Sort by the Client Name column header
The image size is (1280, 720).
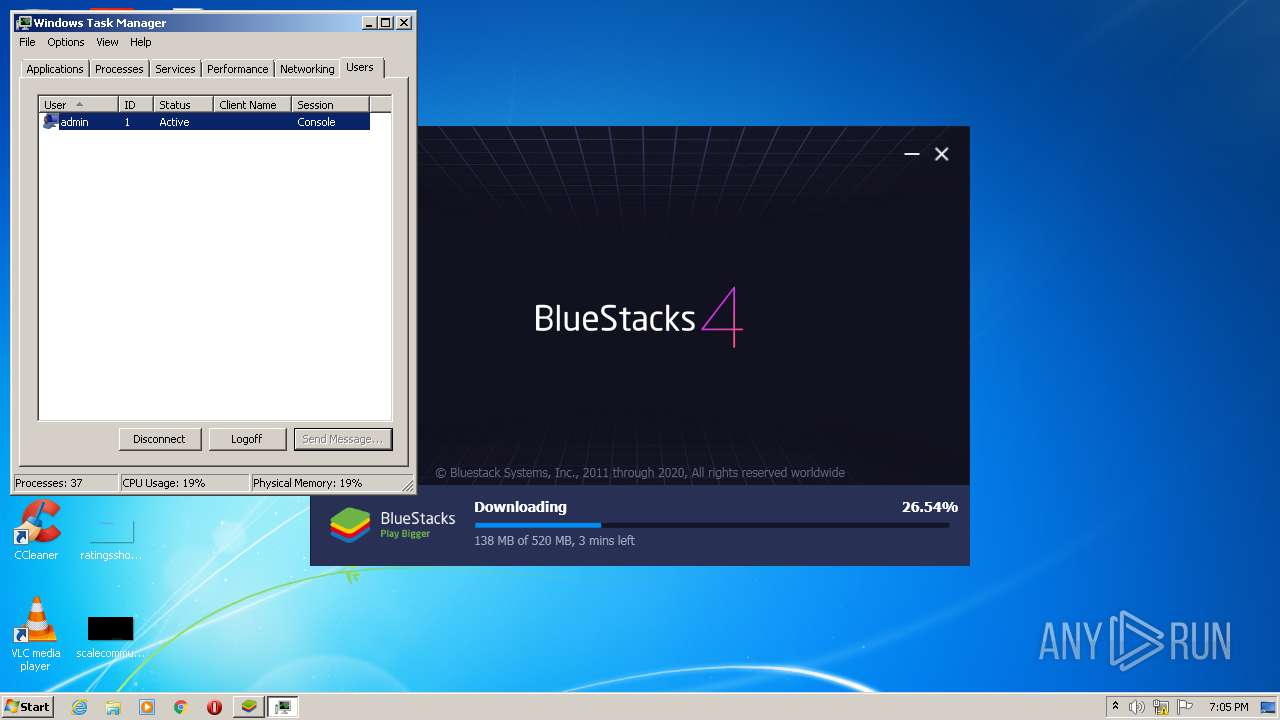(x=252, y=104)
